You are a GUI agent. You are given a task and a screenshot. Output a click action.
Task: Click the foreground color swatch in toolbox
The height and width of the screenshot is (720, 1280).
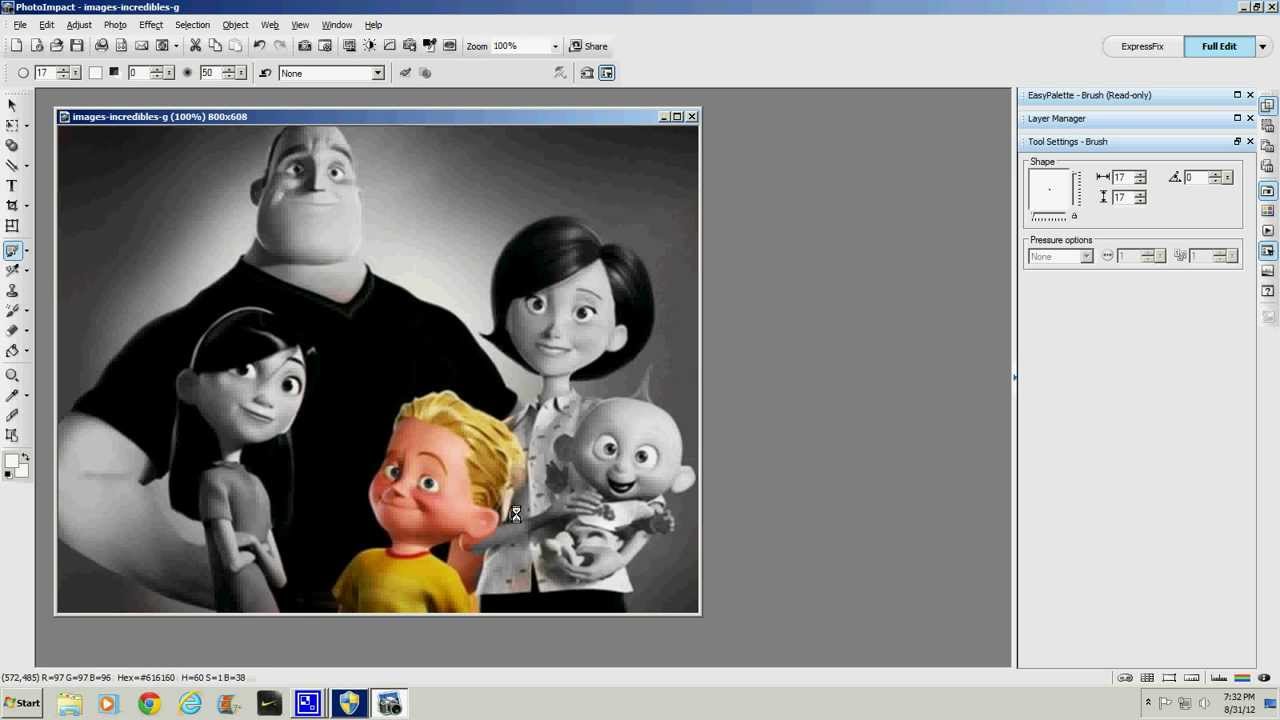[11, 462]
